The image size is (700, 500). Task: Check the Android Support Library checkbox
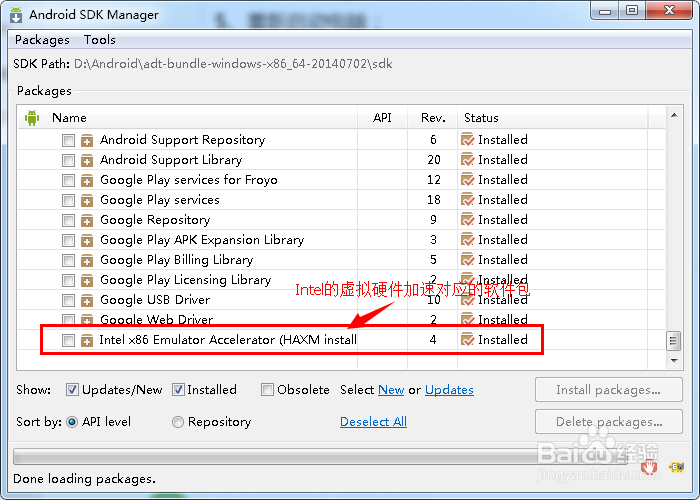point(68,160)
